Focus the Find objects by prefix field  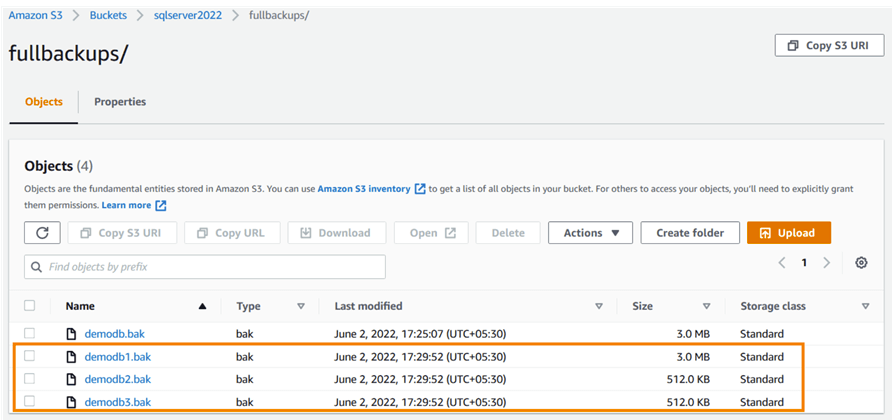205,266
